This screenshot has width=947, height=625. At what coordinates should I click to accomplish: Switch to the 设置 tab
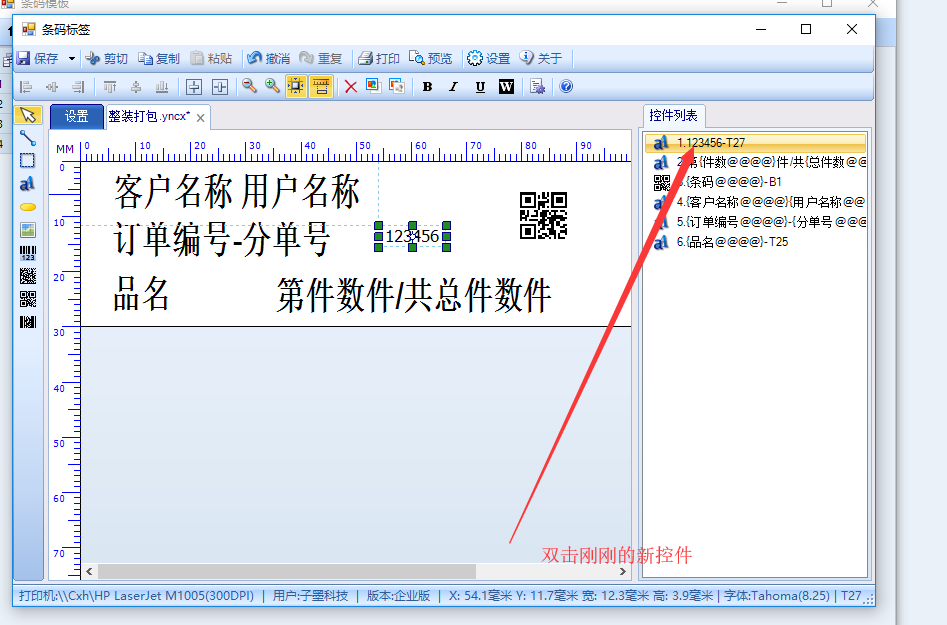(x=77, y=117)
